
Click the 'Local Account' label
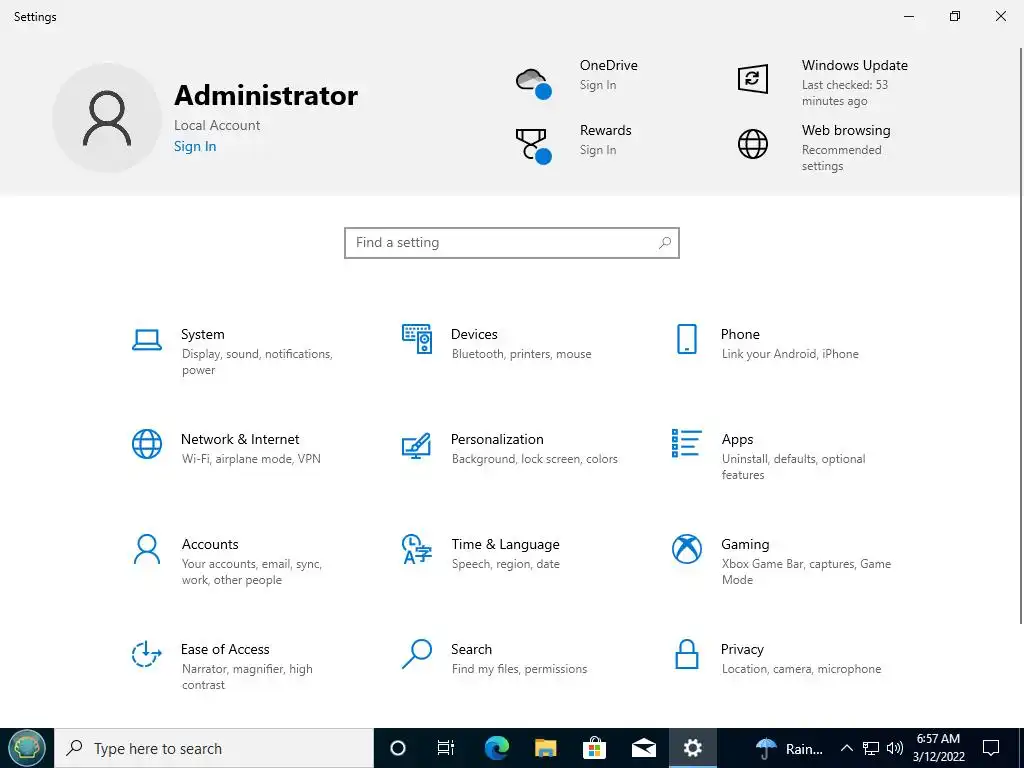pyautogui.click(x=217, y=125)
